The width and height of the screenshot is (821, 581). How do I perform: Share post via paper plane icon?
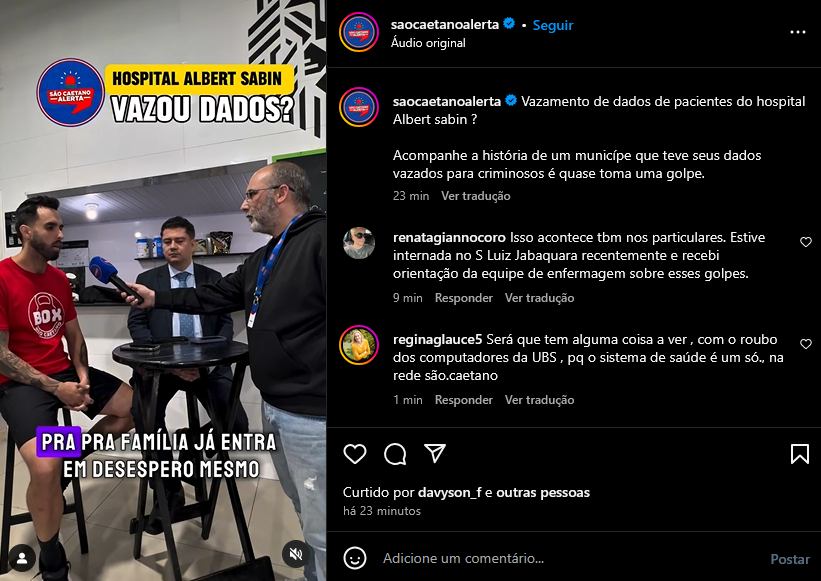pos(435,453)
